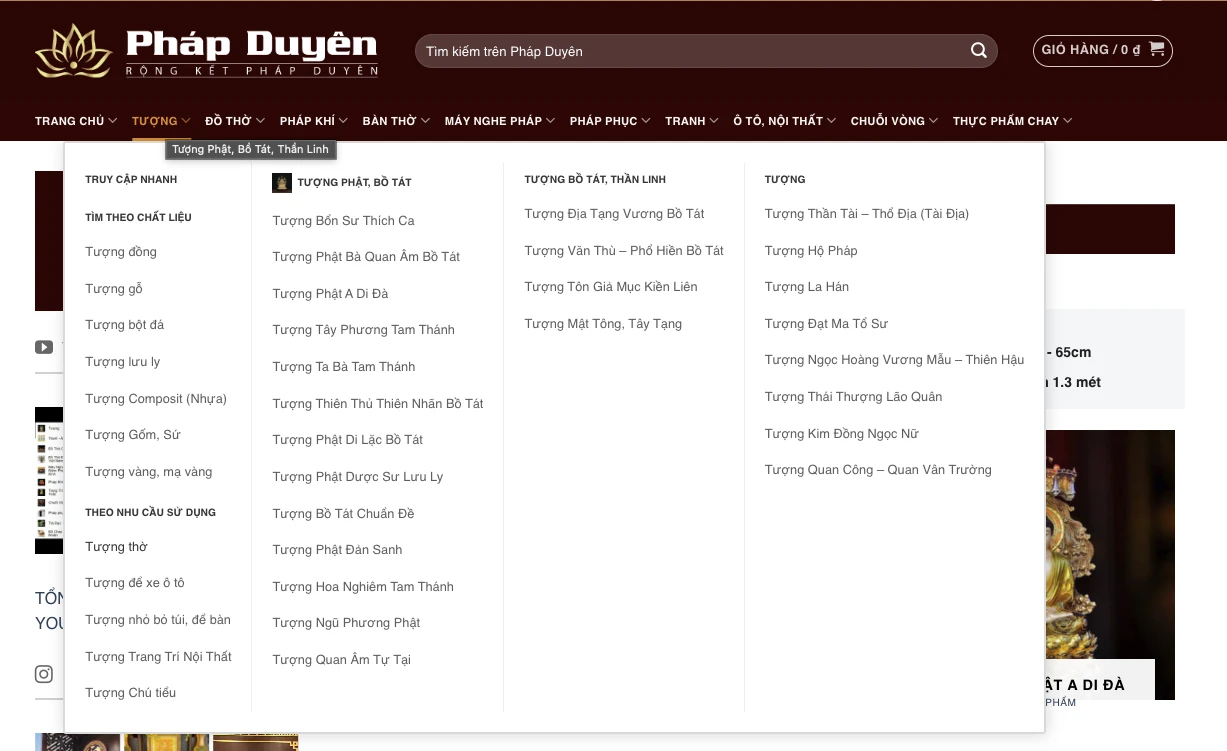Choose Tượng Bổn Sư Thích Ca
Image resolution: width=1227 pixels, height=751 pixels.
point(343,221)
